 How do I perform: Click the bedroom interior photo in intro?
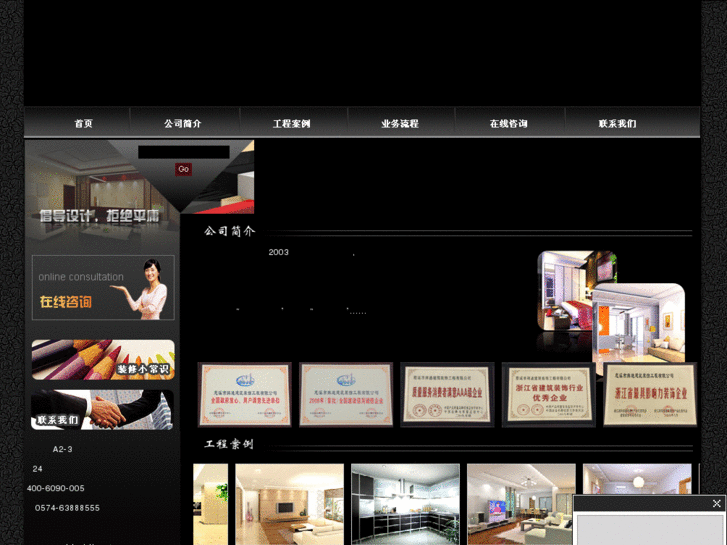point(566,290)
